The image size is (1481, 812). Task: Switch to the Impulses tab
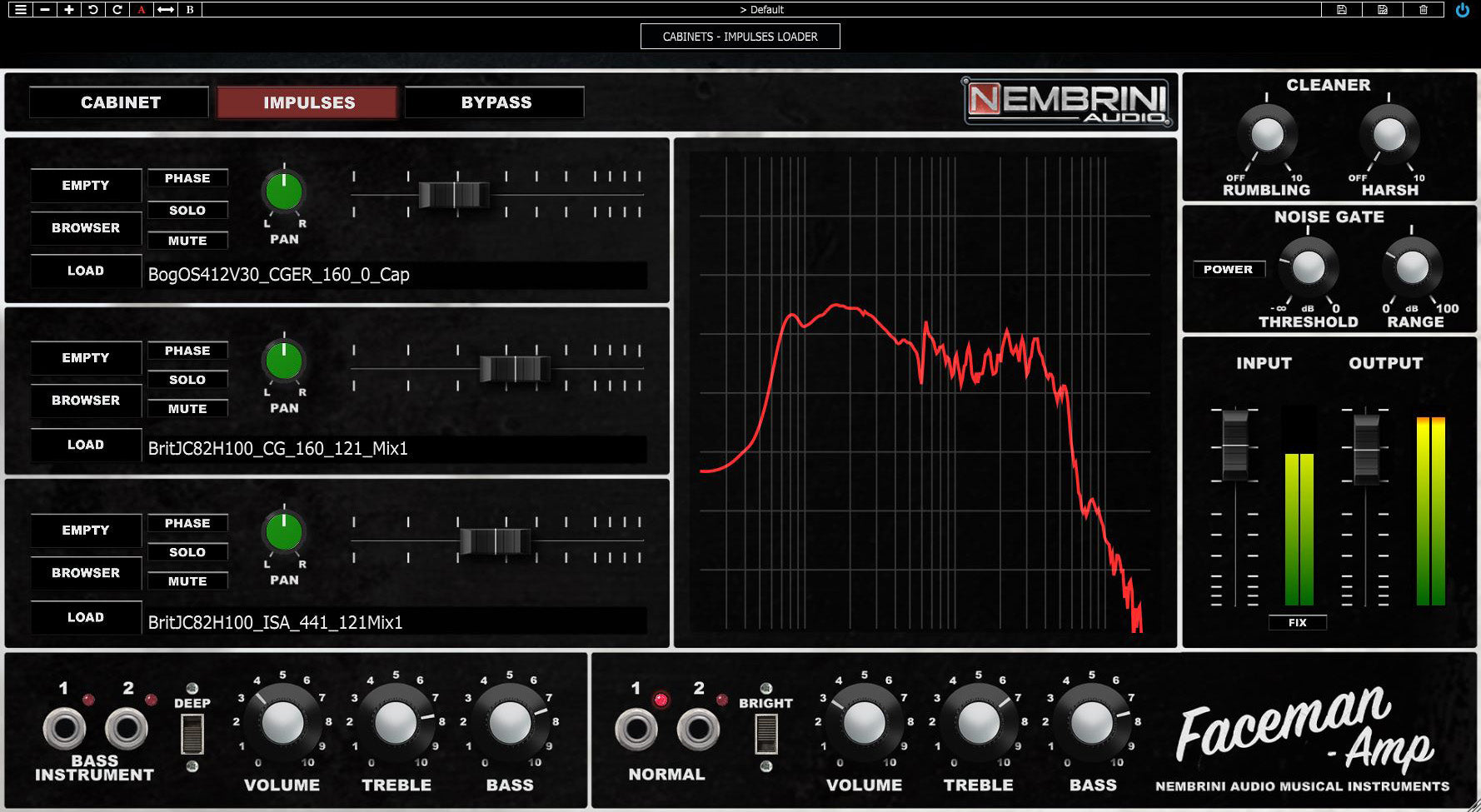[x=308, y=102]
